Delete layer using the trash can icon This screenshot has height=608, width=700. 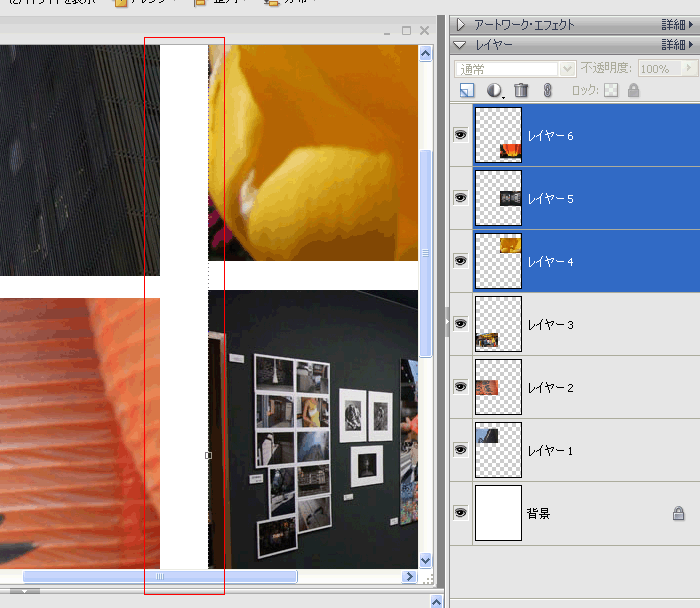coord(520,91)
